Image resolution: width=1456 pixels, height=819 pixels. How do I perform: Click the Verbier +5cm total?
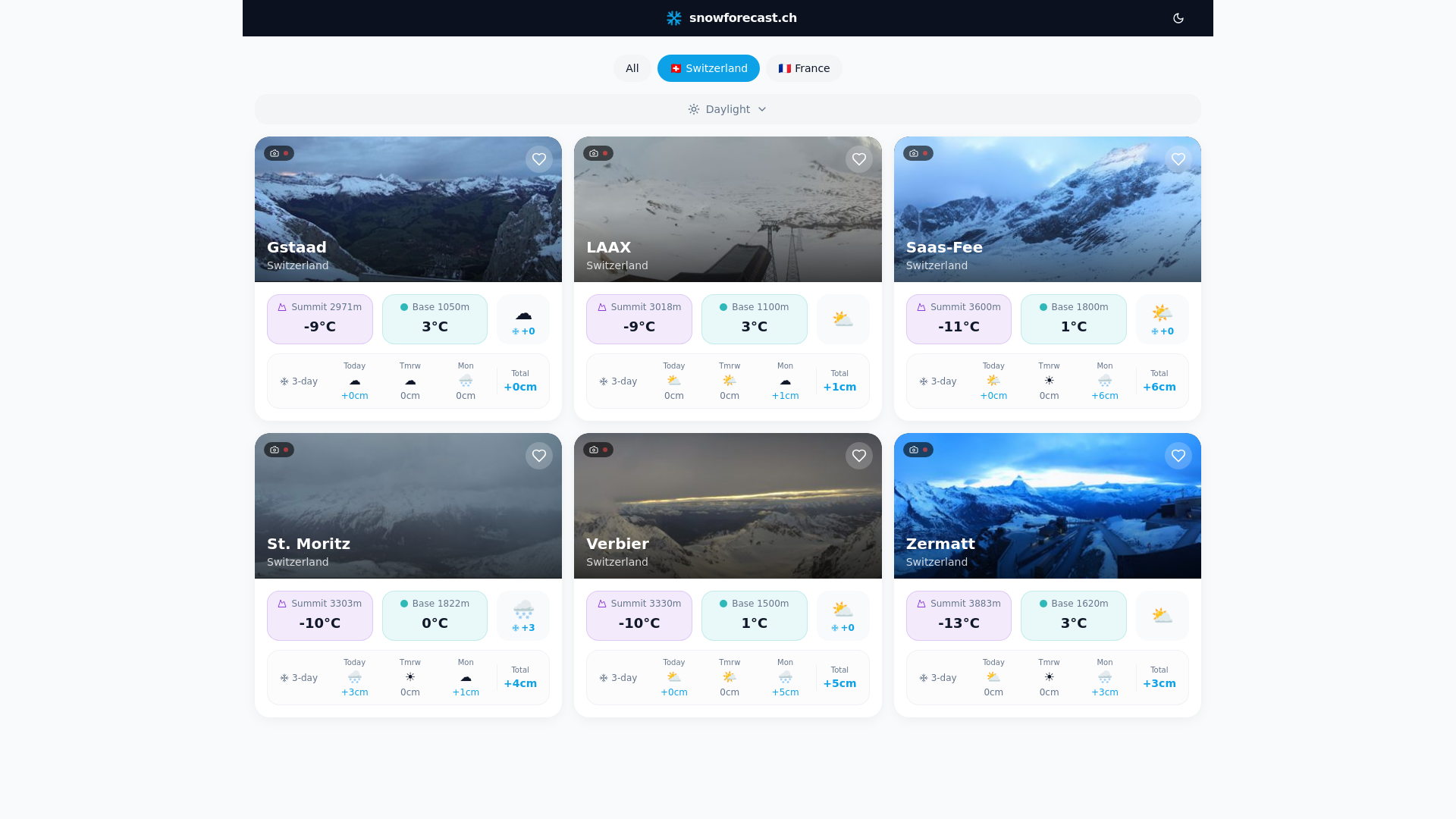839,683
